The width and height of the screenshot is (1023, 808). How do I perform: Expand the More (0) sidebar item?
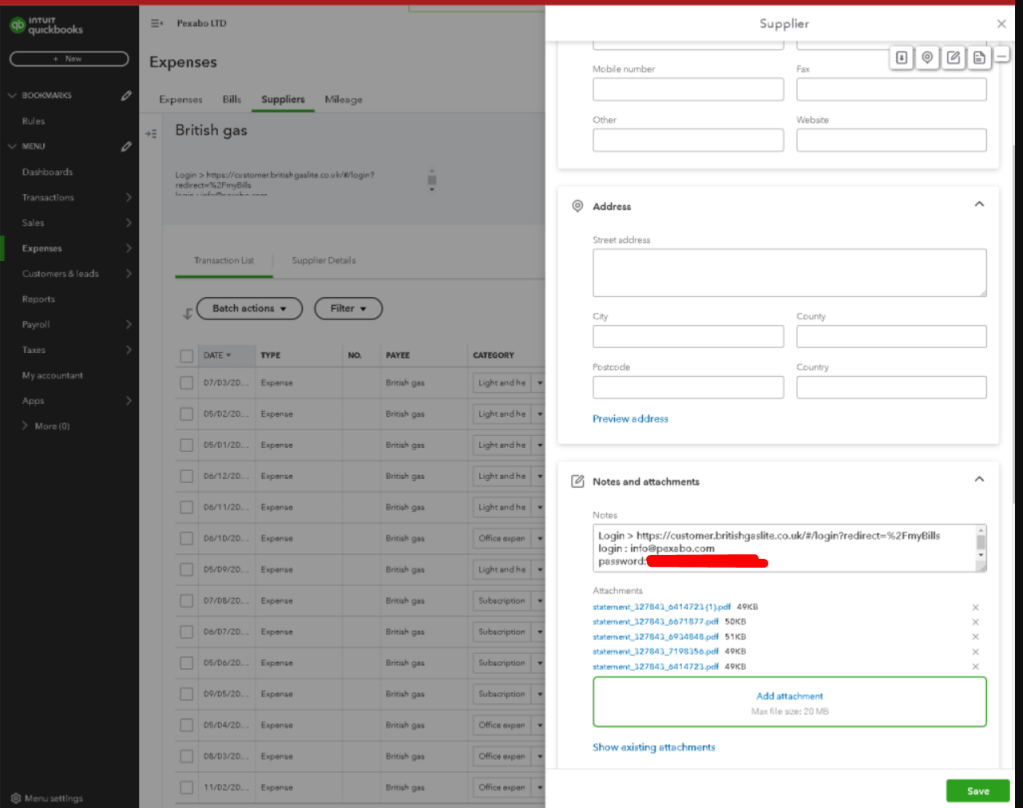[46, 426]
